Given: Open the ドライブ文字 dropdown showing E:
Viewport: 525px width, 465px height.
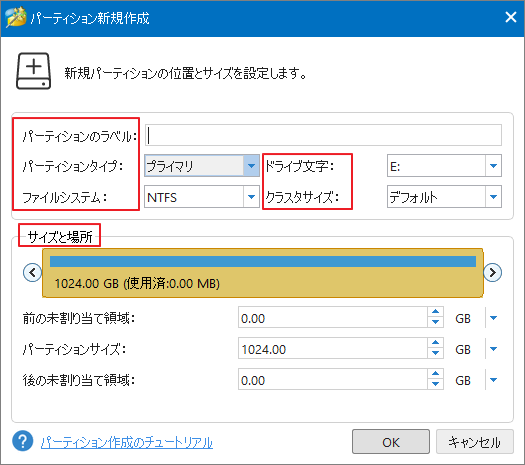Looking at the screenshot, I should coord(444,165).
